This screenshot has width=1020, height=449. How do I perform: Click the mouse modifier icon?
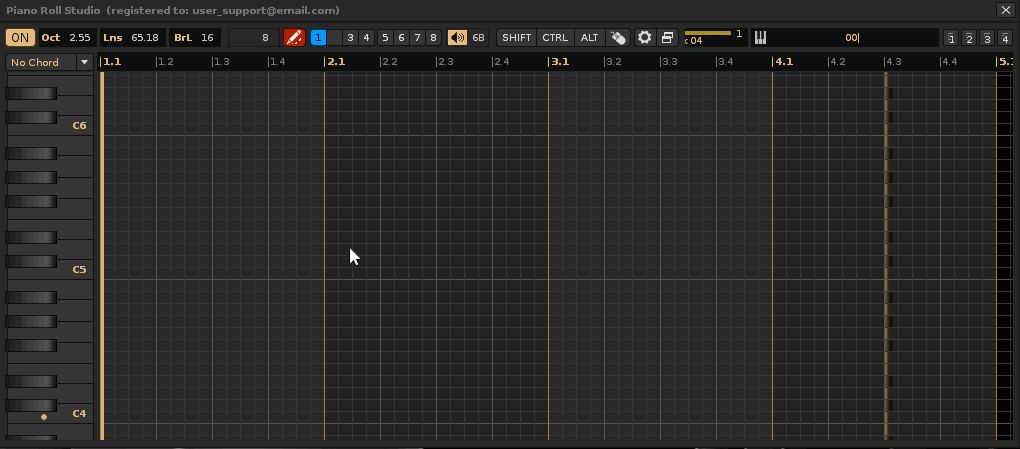point(617,38)
